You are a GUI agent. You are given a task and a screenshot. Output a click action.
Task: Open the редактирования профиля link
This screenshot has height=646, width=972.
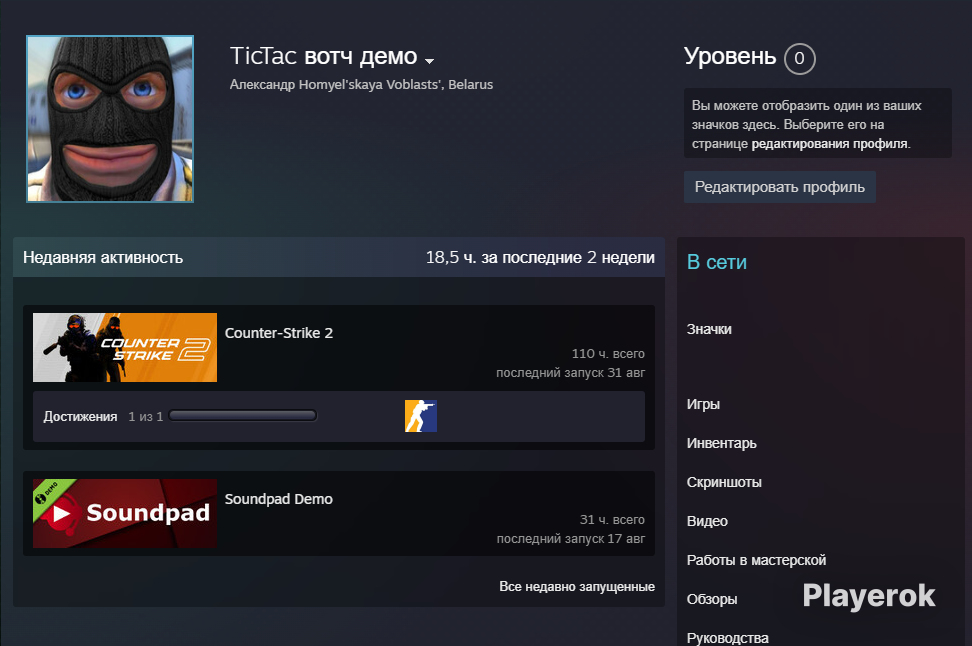click(829, 144)
